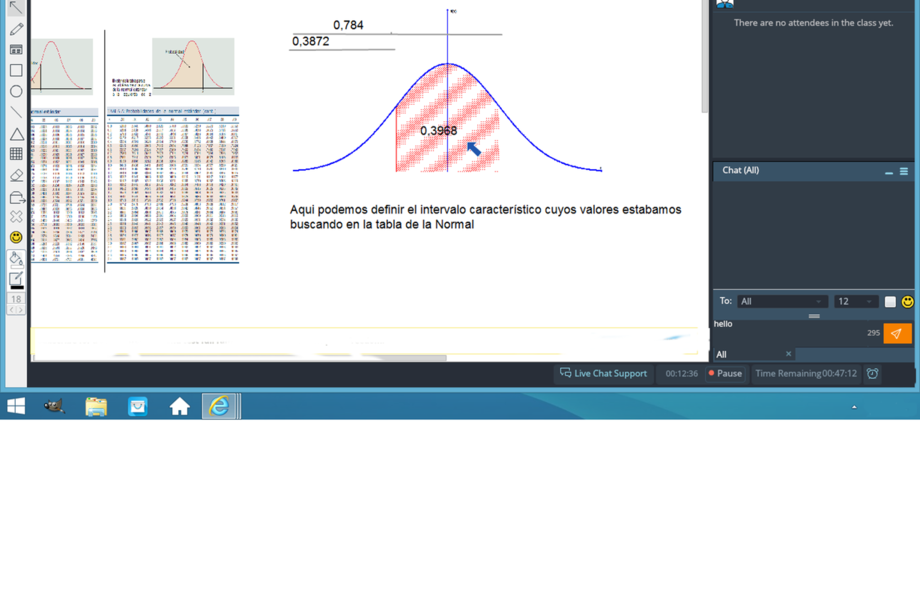This screenshot has height=613, width=920.
Task: Open Live Chat Support
Action: 603,374
